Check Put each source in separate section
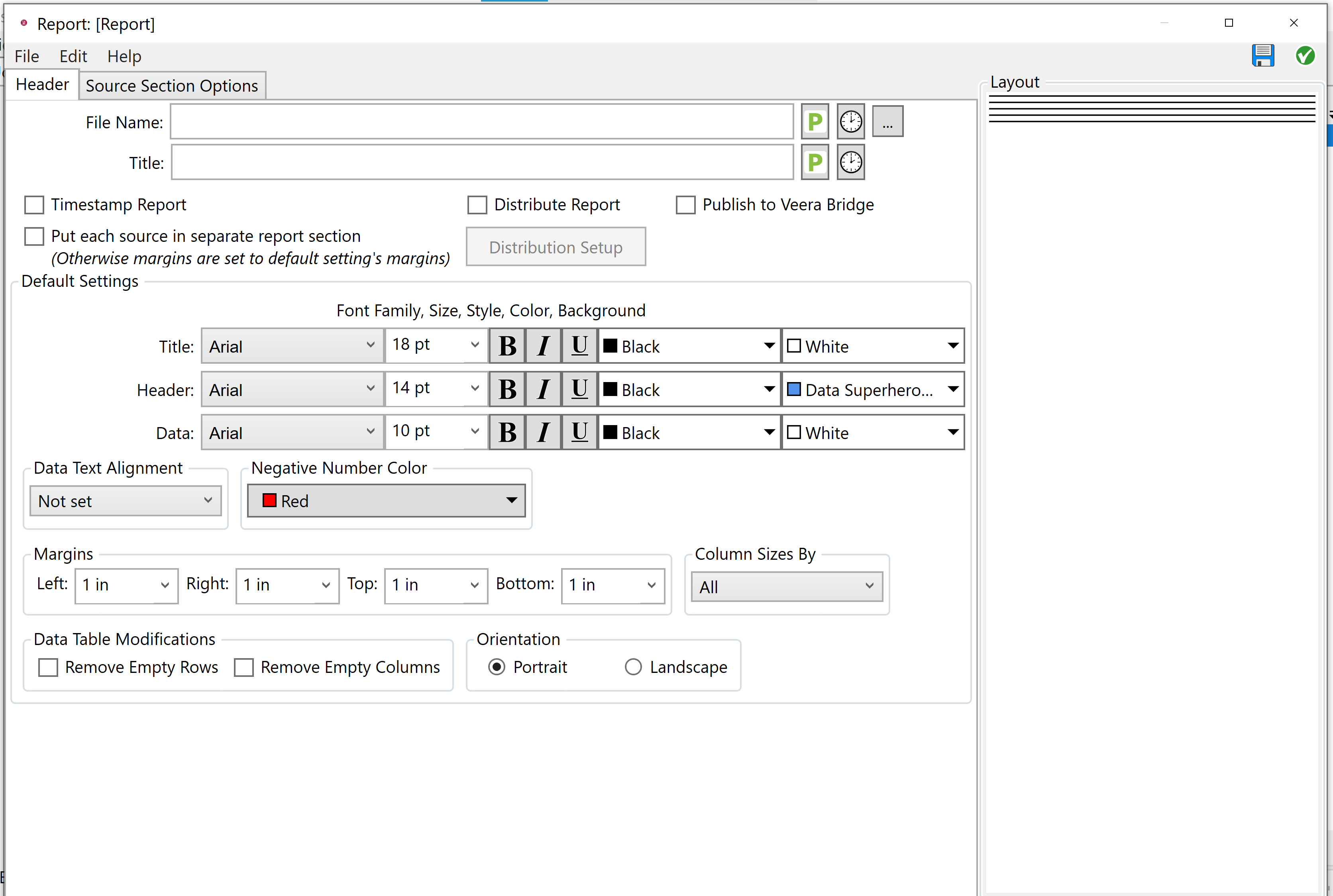The image size is (1333, 896). point(34,236)
